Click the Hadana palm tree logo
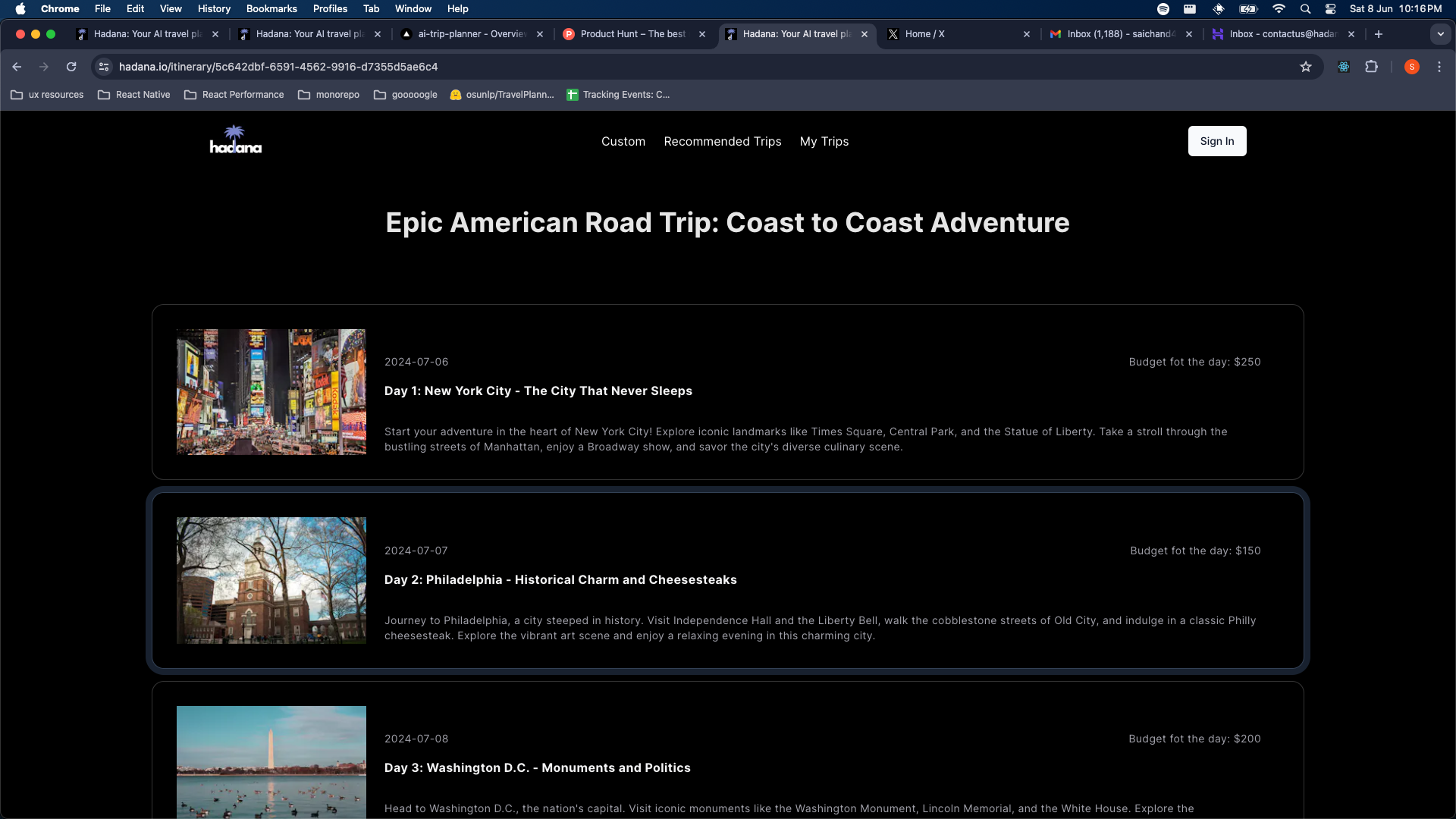The image size is (1456, 819). (x=235, y=140)
